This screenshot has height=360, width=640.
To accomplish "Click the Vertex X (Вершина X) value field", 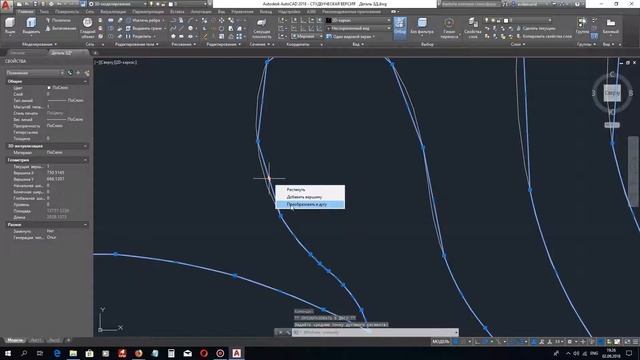I will (56, 173).
